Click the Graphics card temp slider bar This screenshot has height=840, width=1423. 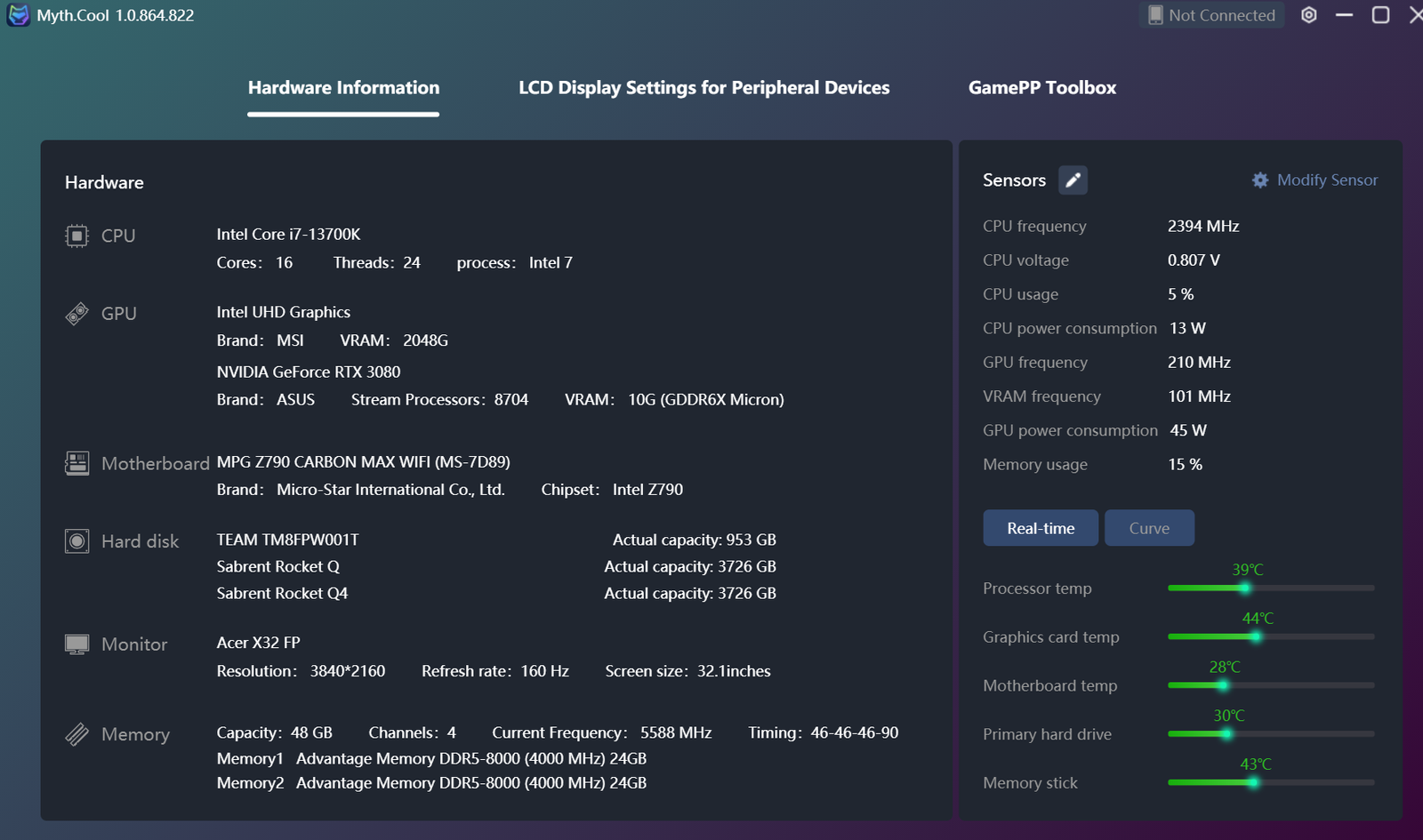click(x=1270, y=637)
